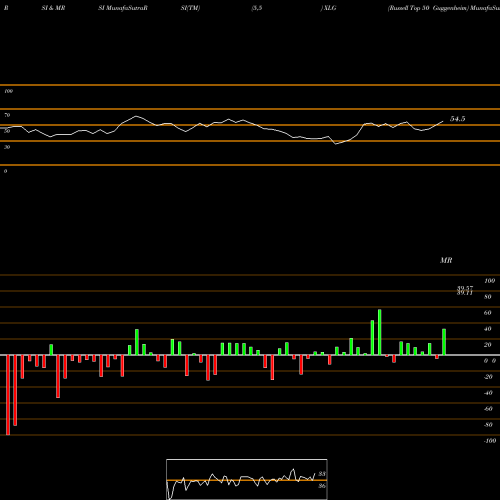The width and height of the screenshot is (500, 500).
Task: Click the MR label above histogram
Action: [x=446, y=260]
